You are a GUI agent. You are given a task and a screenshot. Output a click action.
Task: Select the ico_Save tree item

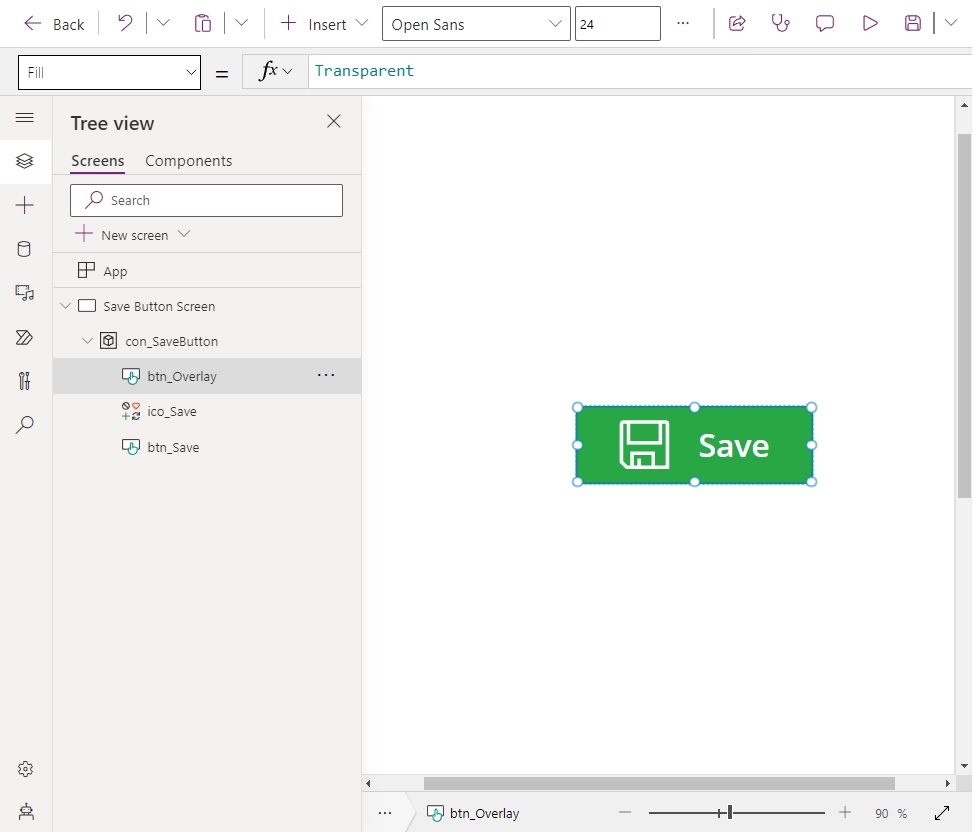click(172, 411)
